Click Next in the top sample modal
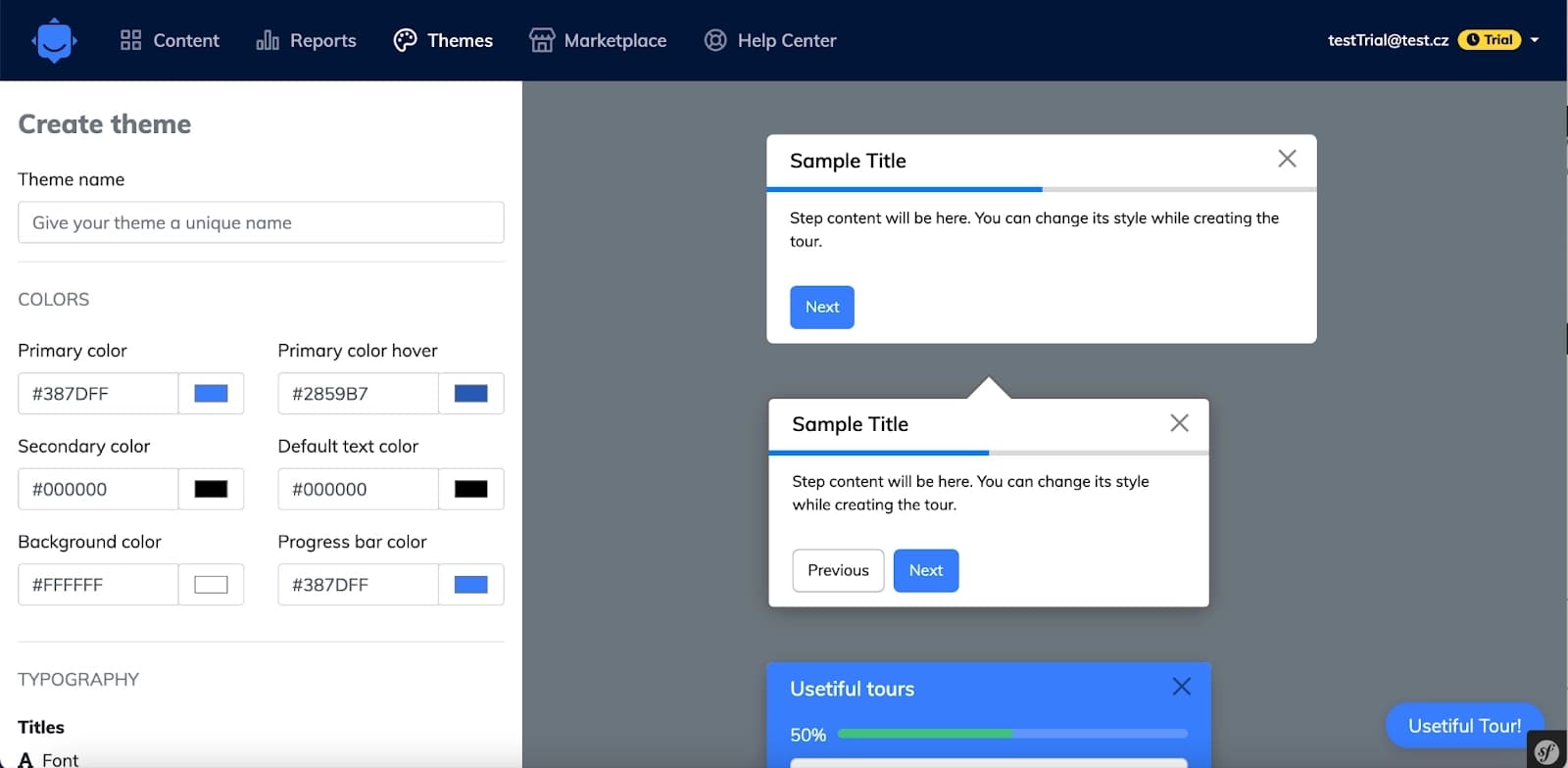The width and height of the screenshot is (1568, 768). pyautogui.click(x=822, y=307)
